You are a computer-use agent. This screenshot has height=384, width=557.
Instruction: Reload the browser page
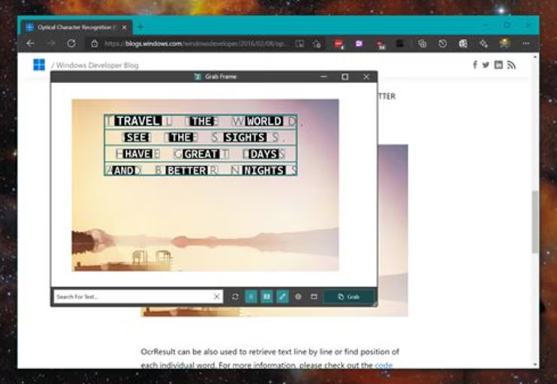pyautogui.click(x=71, y=44)
